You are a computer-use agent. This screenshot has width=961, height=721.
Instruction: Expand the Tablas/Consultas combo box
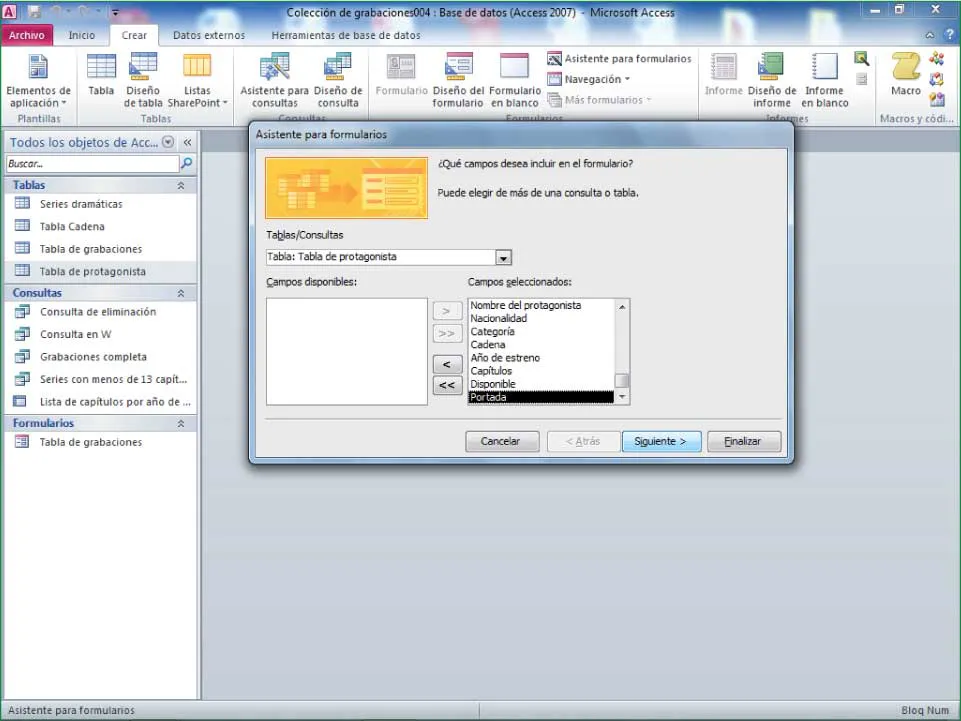click(503, 257)
